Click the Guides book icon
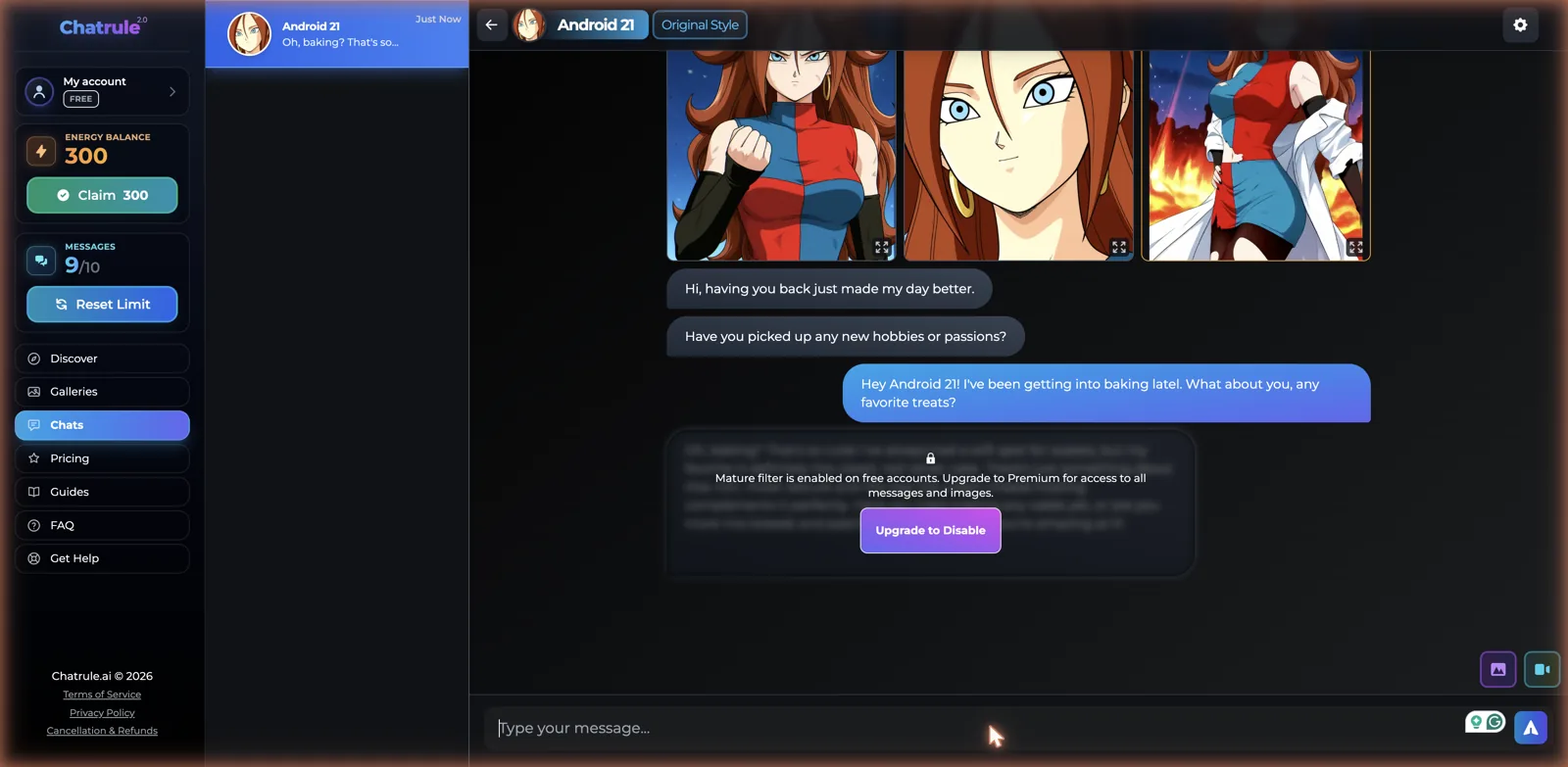Image resolution: width=1568 pixels, height=767 pixels. tap(34, 492)
